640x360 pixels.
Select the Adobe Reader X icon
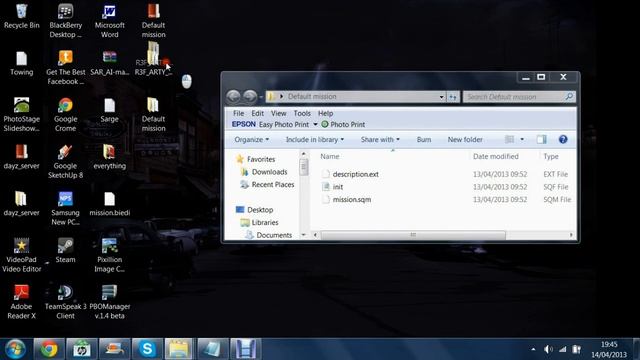click(x=22, y=302)
